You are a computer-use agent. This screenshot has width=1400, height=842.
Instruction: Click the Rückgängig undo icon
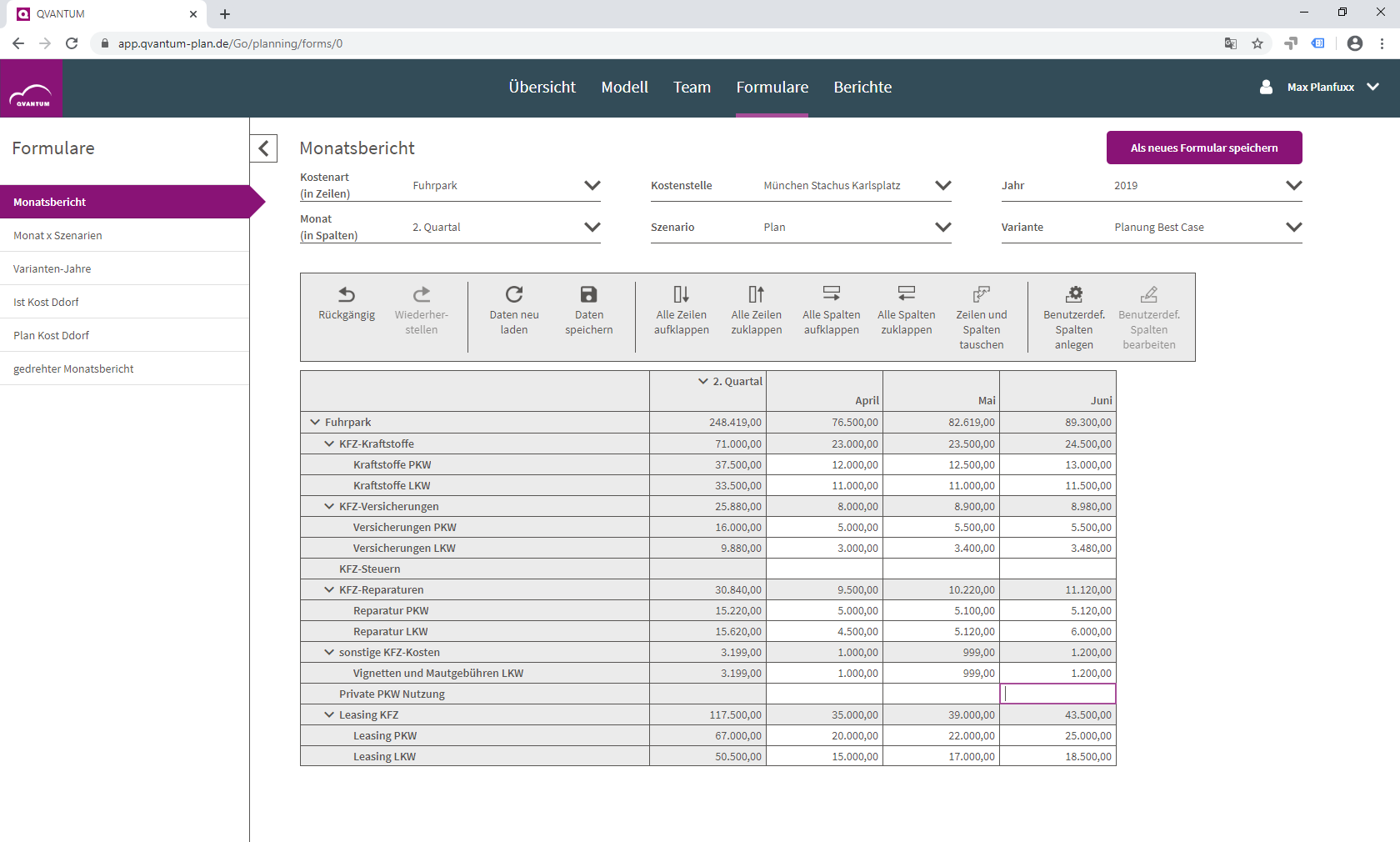click(347, 294)
